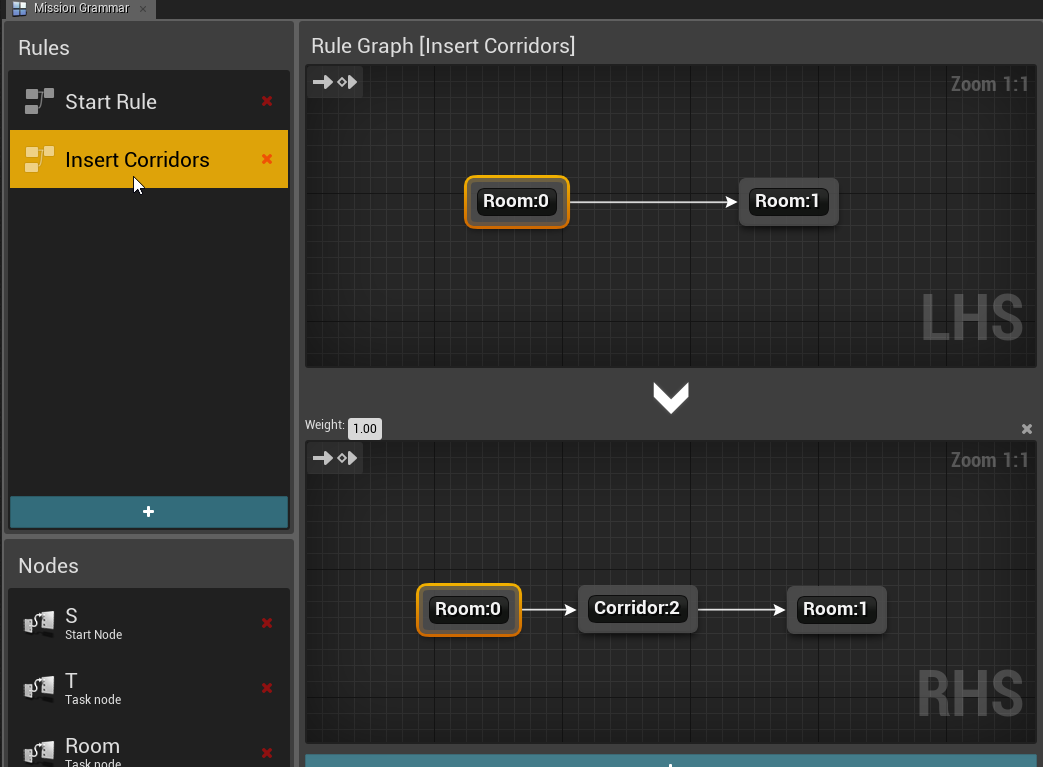Click the T Task node icon
The height and width of the screenshot is (767, 1043).
click(x=38, y=688)
